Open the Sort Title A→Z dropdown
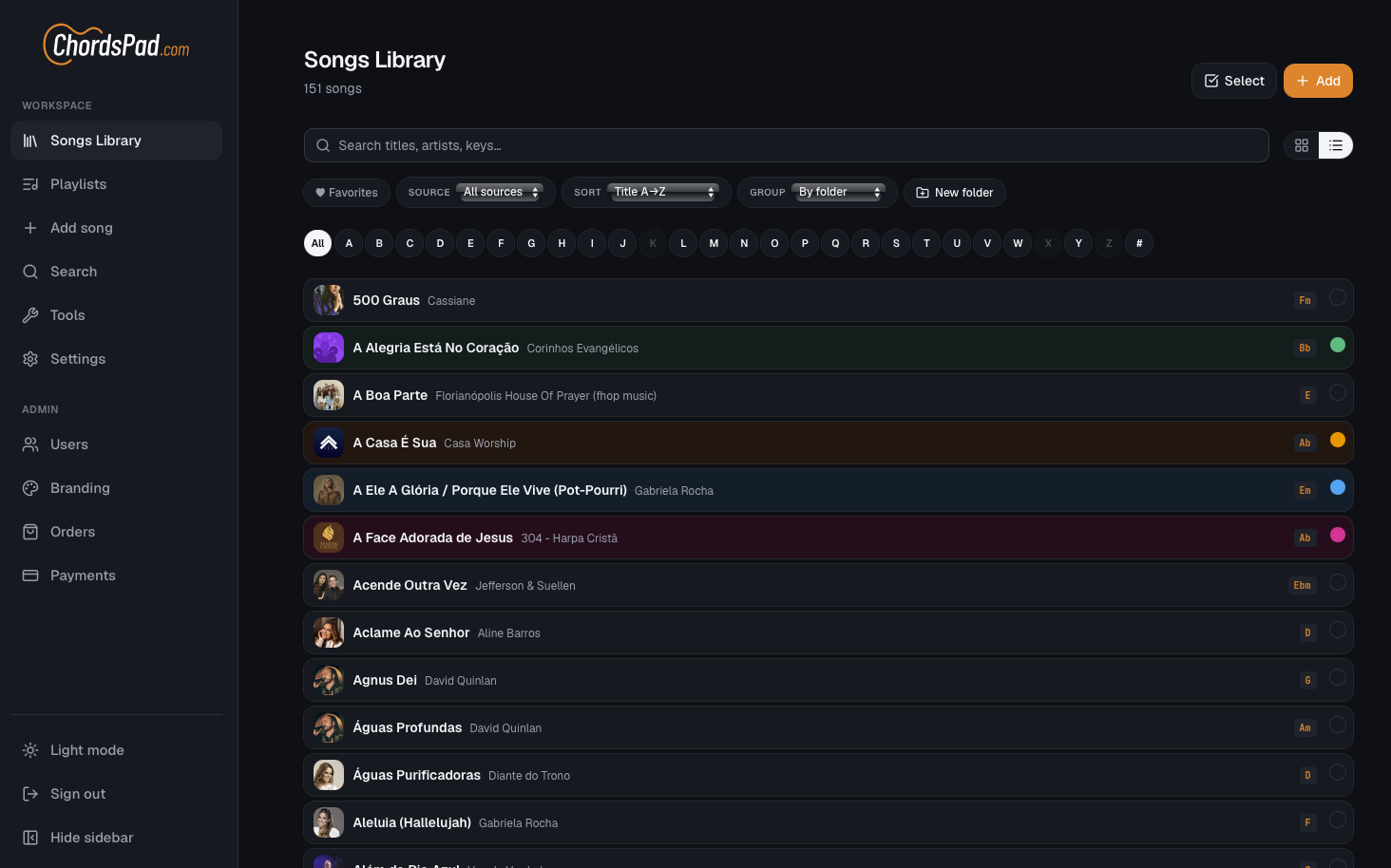The width and height of the screenshot is (1391, 868). click(x=663, y=192)
